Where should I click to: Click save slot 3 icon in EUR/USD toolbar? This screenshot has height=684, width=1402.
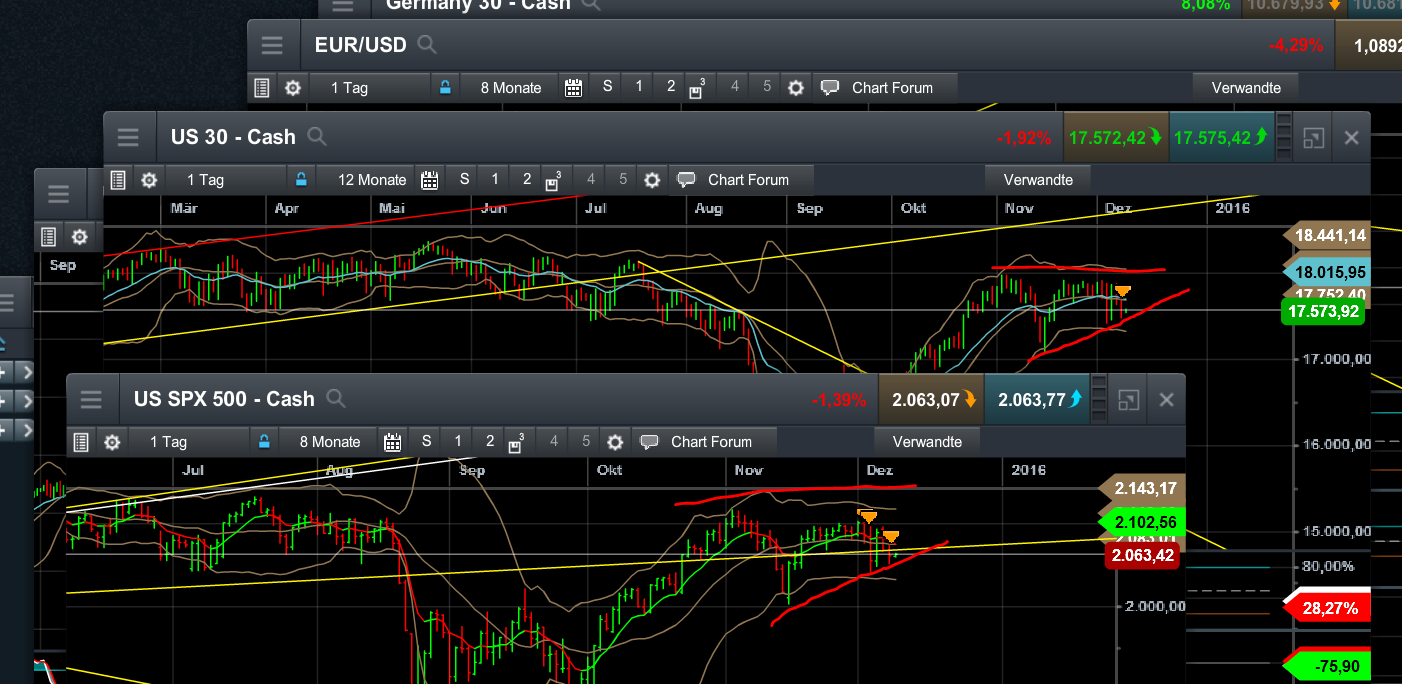(698, 88)
